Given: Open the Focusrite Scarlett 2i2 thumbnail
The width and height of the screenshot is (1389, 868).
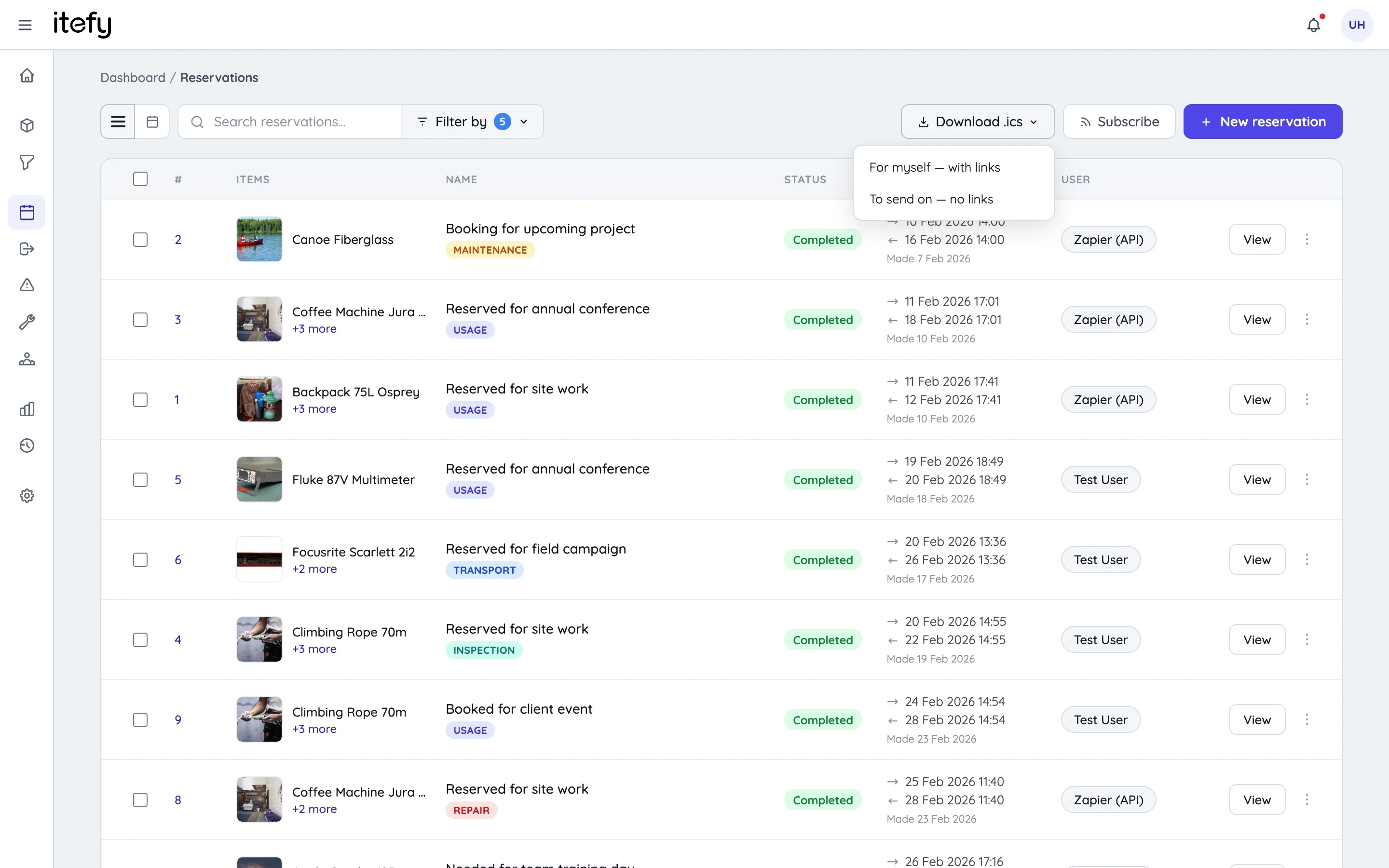Looking at the screenshot, I should 259,560.
